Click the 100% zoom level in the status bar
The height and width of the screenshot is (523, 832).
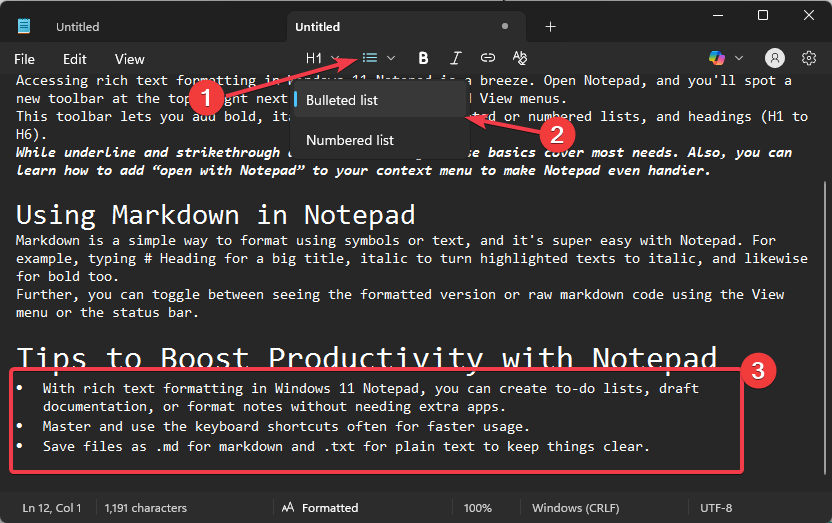tap(477, 507)
